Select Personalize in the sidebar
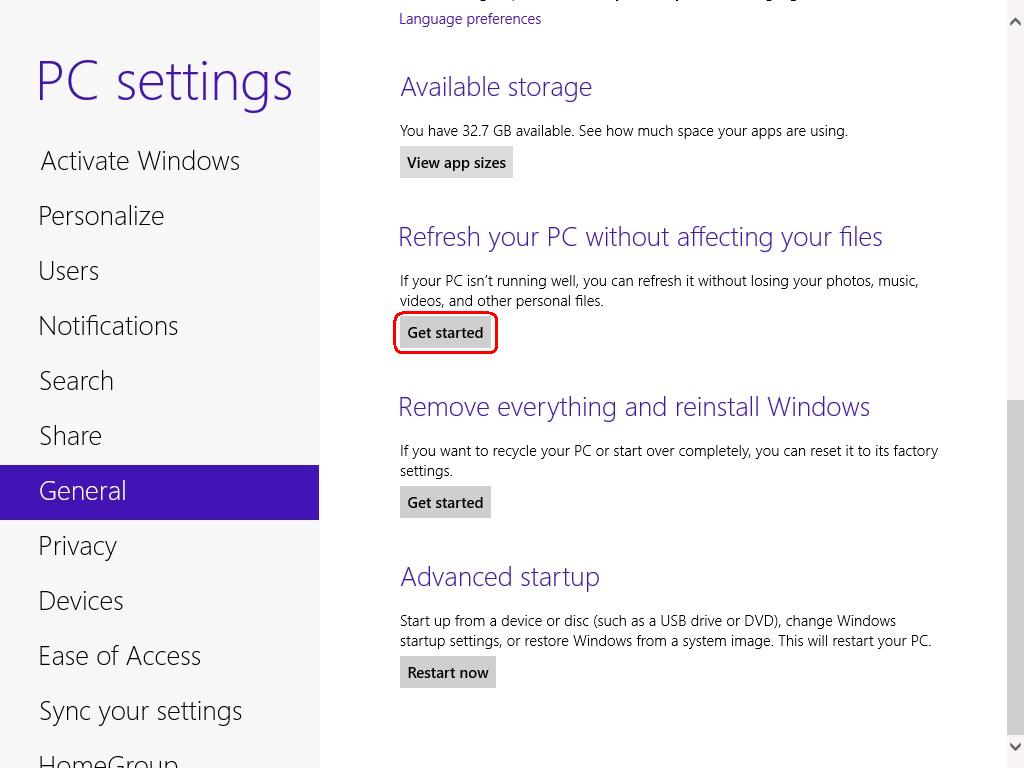The height and width of the screenshot is (768, 1024). tap(101, 216)
